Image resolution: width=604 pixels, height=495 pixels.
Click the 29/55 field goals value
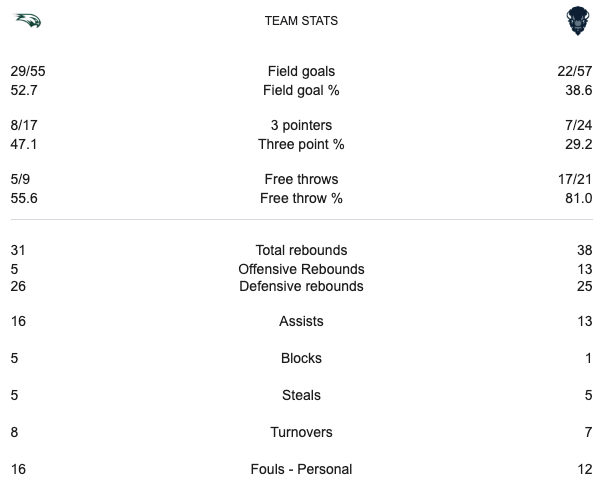pyautogui.click(x=29, y=71)
